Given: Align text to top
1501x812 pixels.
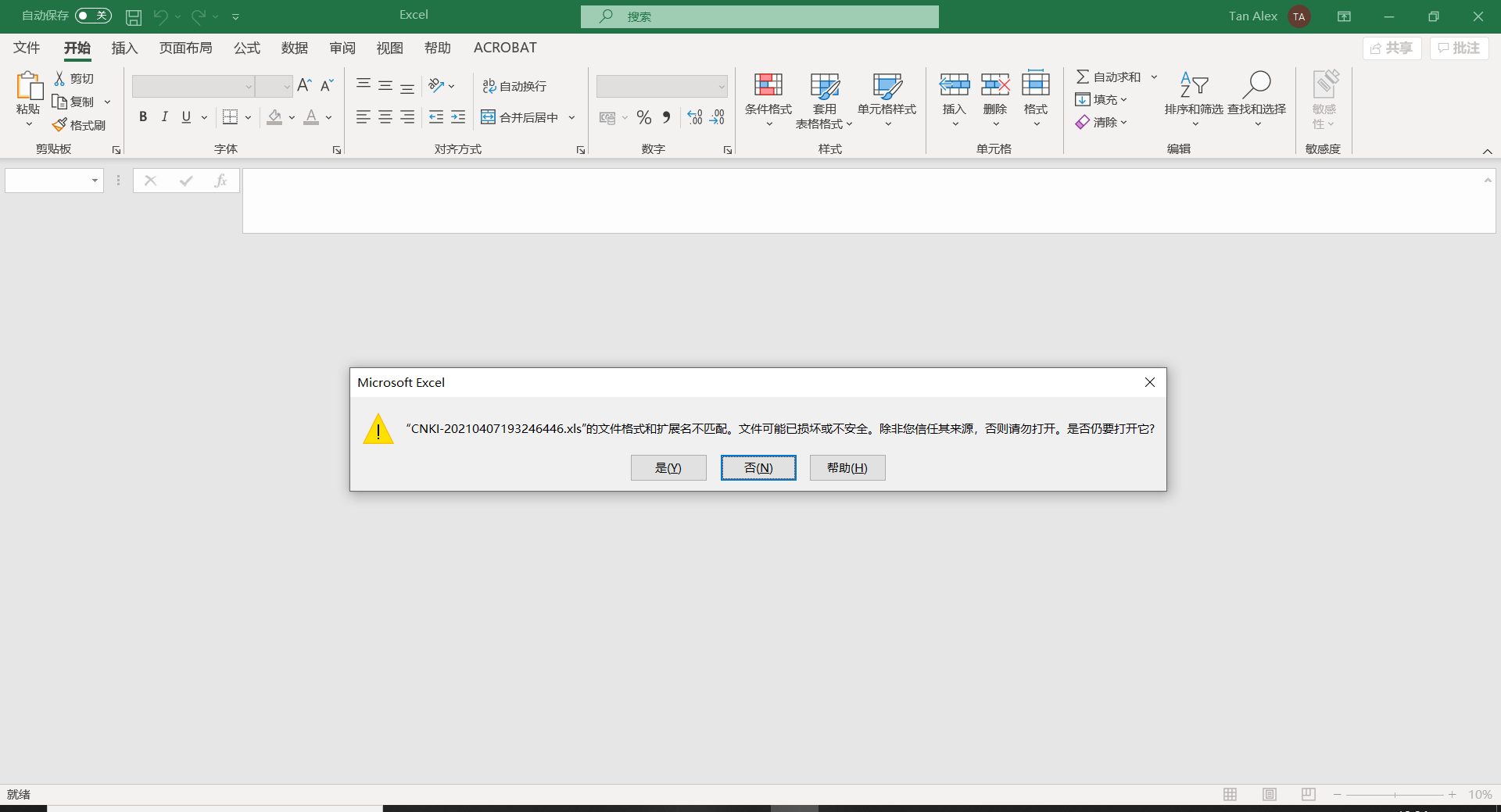Looking at the screenshot, I should click(x=364, y=85).
